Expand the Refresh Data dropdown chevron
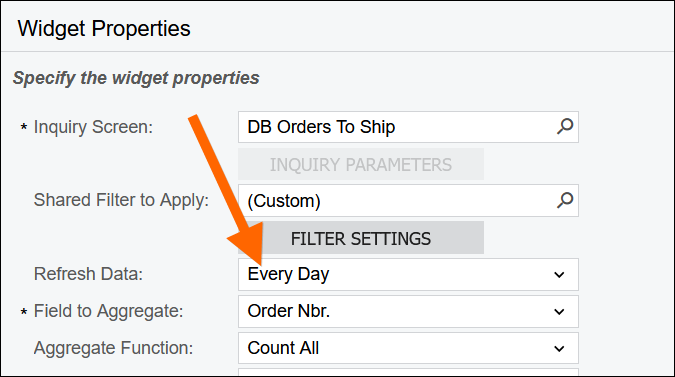Image resolution: width=675 pixels, height=377 pixels. (559, 275)
